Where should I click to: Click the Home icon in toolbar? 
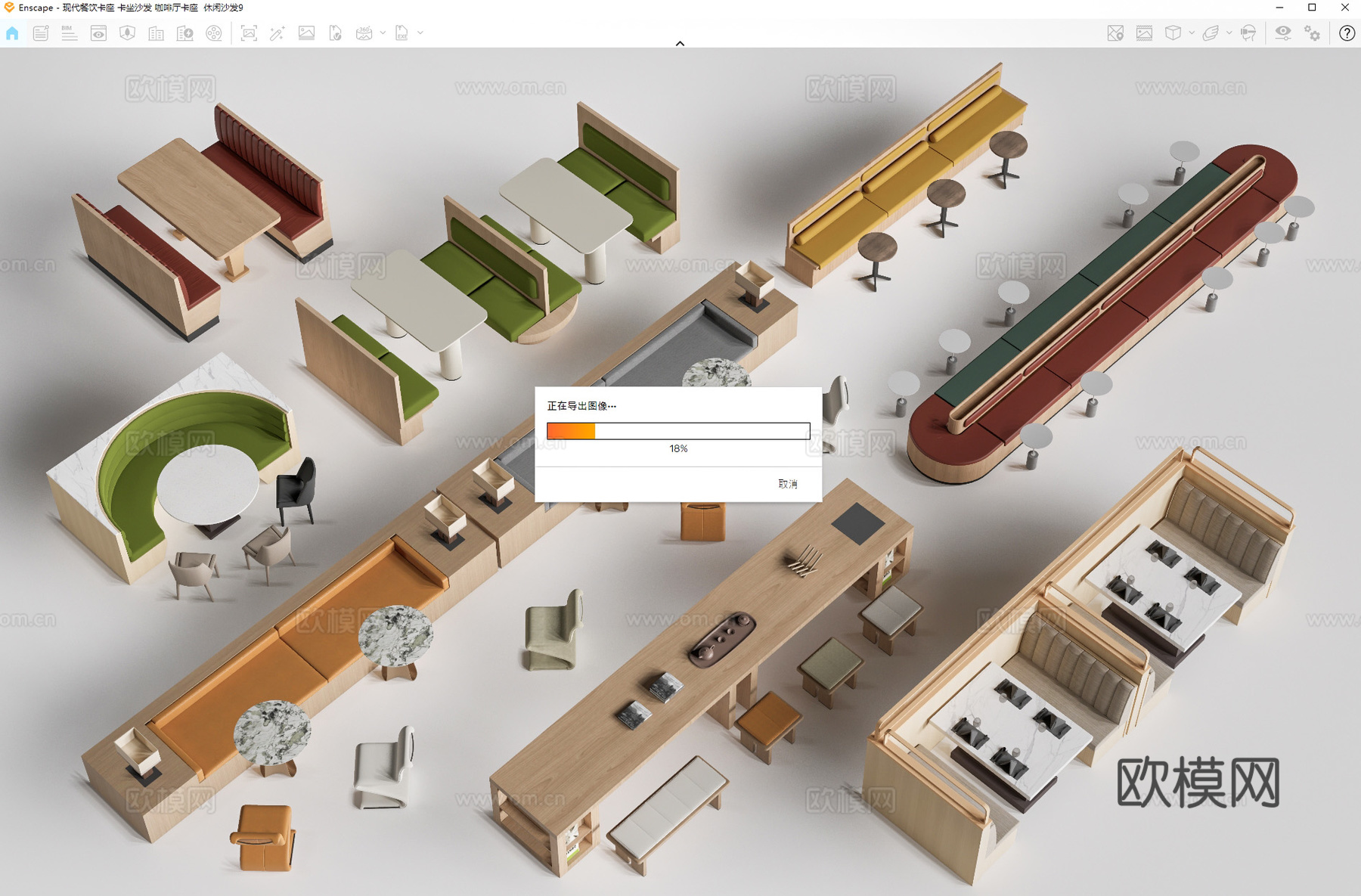tap(12, 33)
